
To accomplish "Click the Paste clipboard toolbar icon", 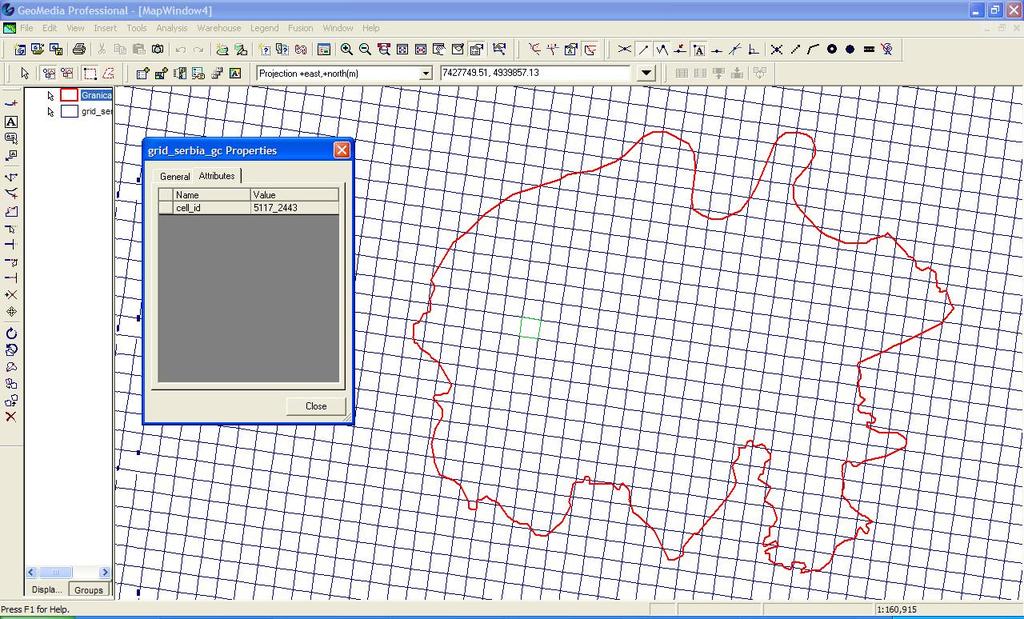I will point(138,49).
